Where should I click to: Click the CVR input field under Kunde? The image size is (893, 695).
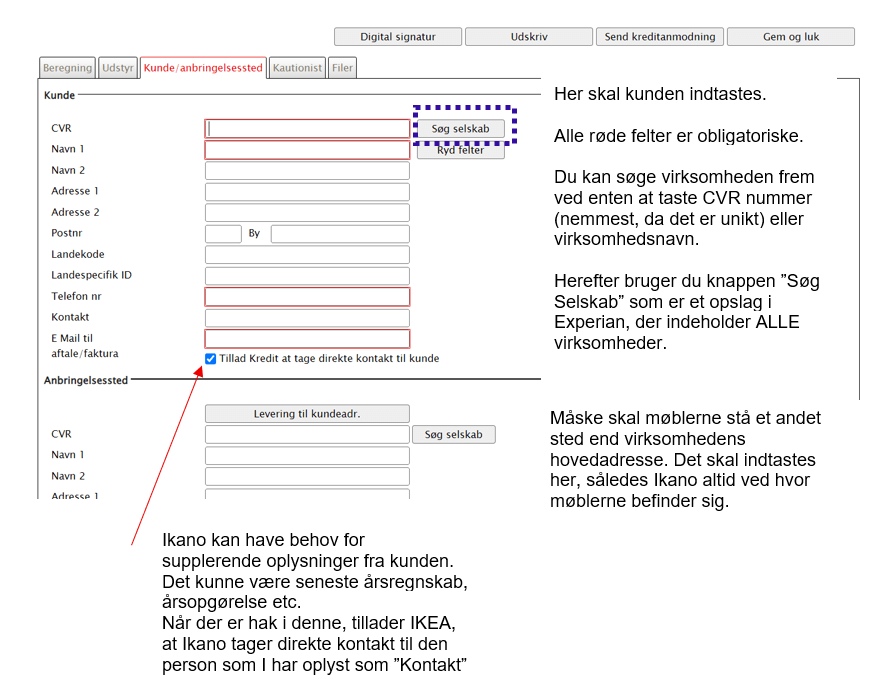pyautogui.click(x=306, y=128)
